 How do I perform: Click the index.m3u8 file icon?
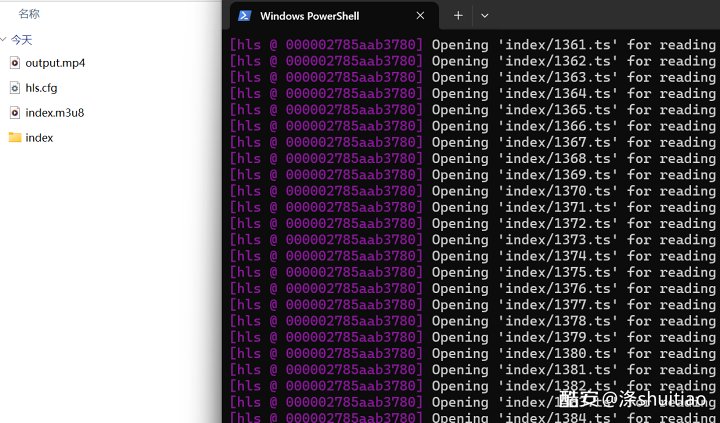(15, 113)
